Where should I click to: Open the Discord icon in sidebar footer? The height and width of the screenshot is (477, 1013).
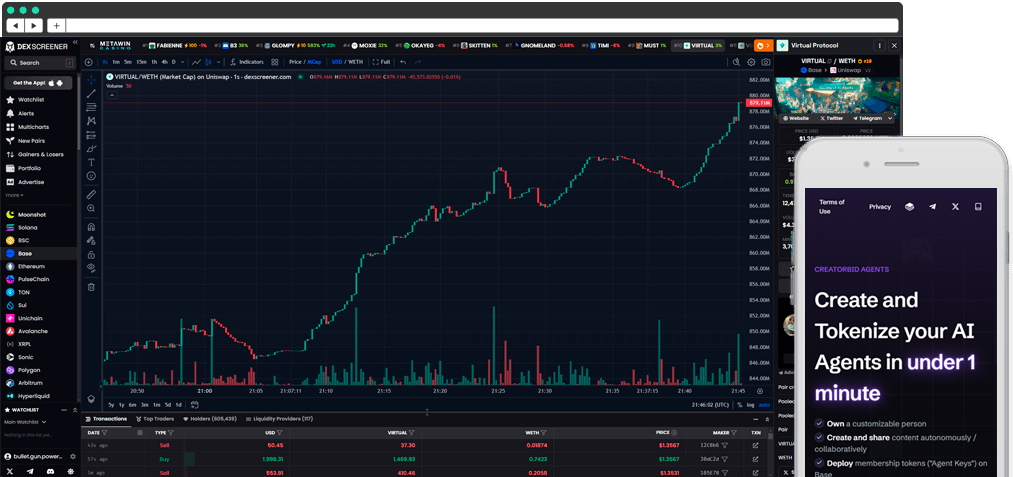click(50, 472)
